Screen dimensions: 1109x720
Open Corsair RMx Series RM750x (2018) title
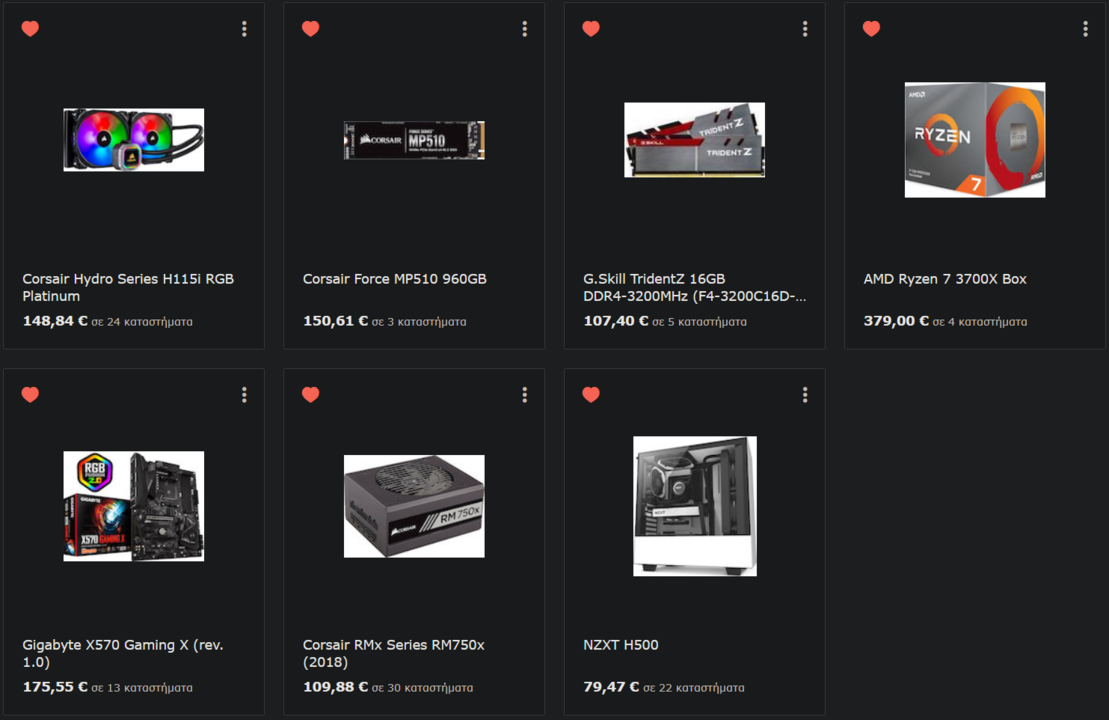[x=394, y=653]
